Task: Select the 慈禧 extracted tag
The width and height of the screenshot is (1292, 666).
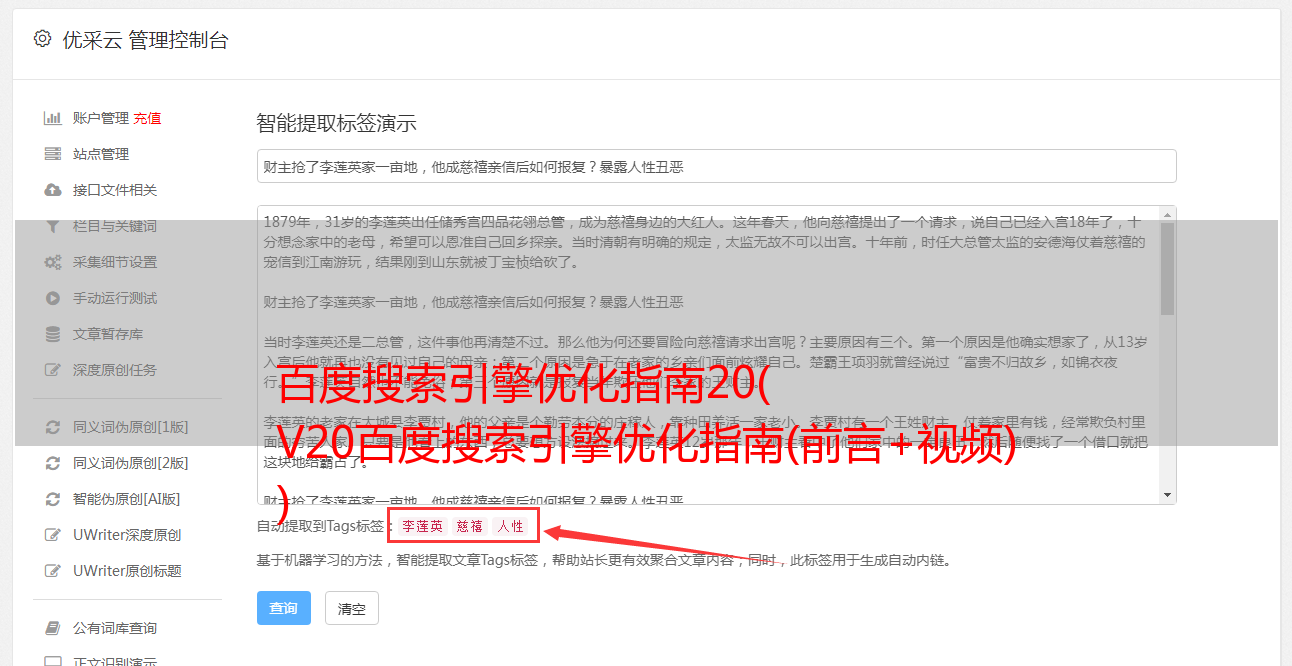Action: click(470, 526)
